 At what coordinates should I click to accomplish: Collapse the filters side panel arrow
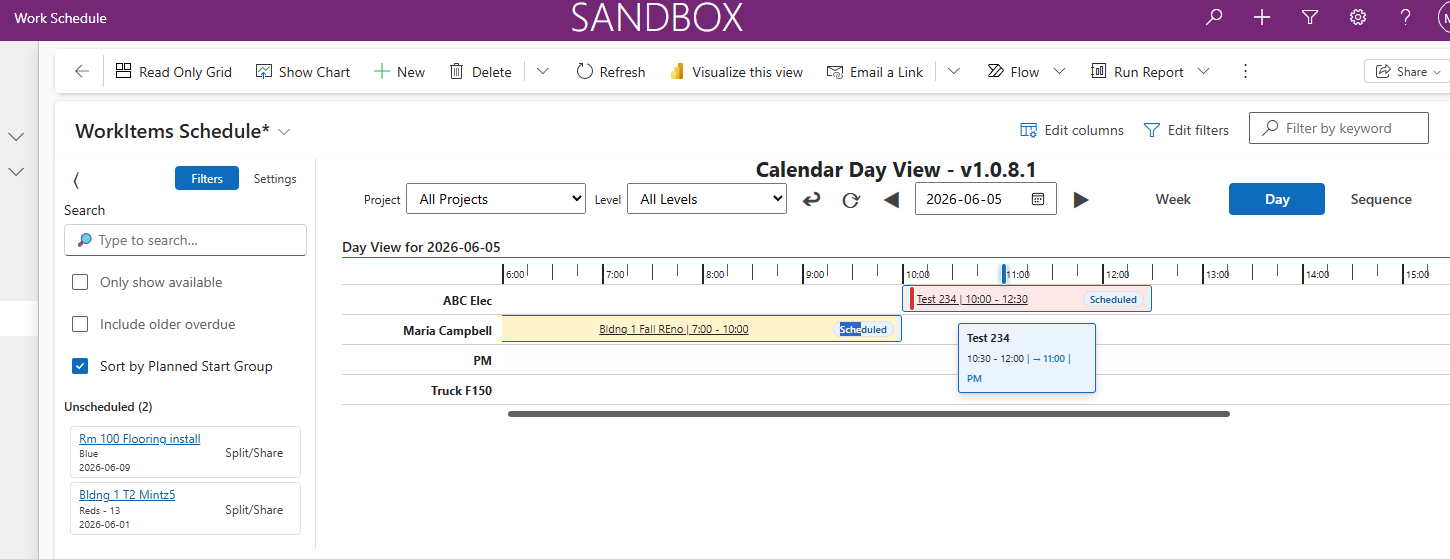[x=76, y=180]
